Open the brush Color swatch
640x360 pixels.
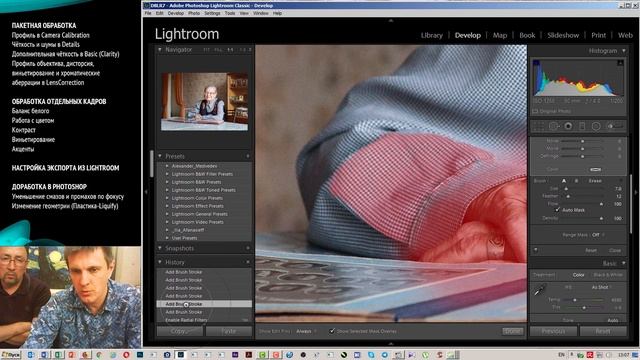click(596, 169)
